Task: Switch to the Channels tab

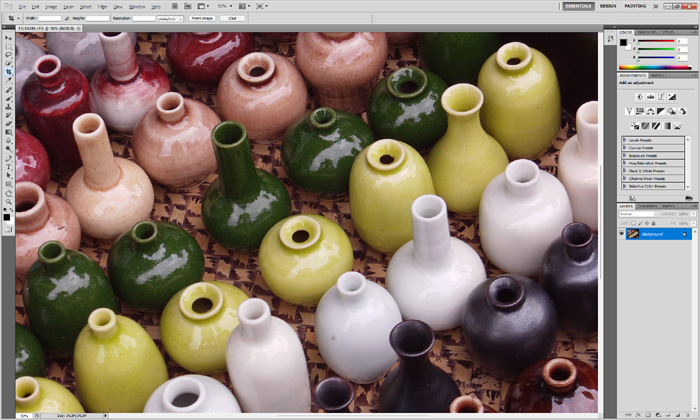Action: click(647, 206)
